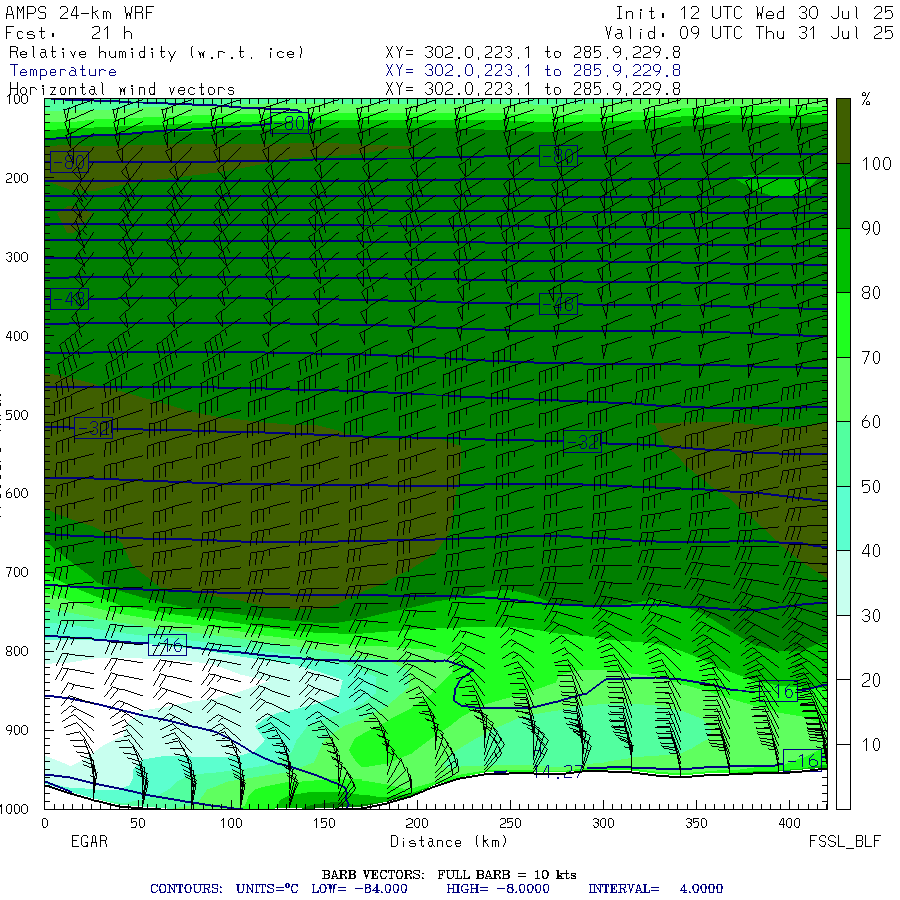The height and width of the screenshot is (900, 900).
Task: Select the "Relative humidity (w.r.t. ice)" label
Action: [156, 53]
